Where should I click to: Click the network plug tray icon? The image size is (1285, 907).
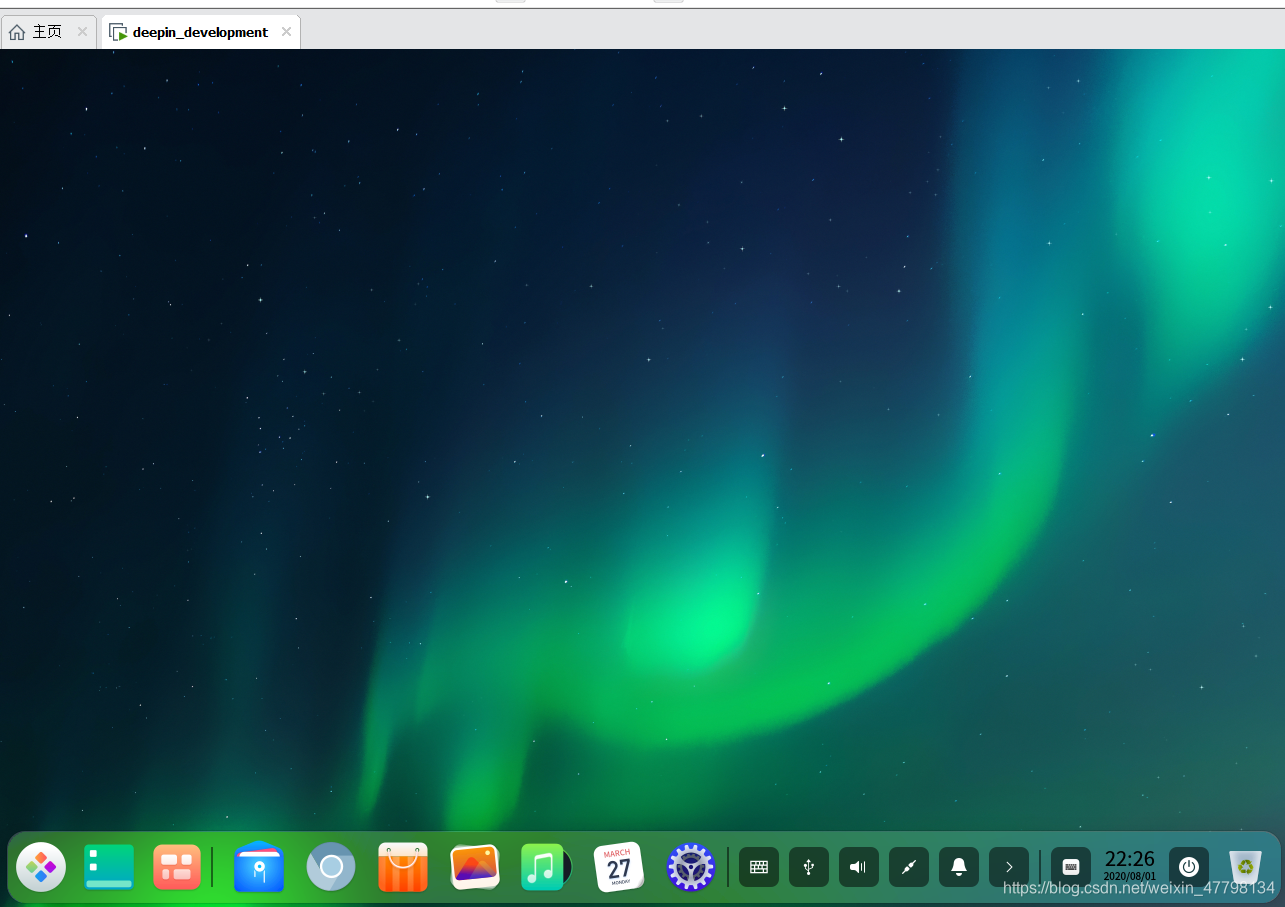[x=909, y=867]
